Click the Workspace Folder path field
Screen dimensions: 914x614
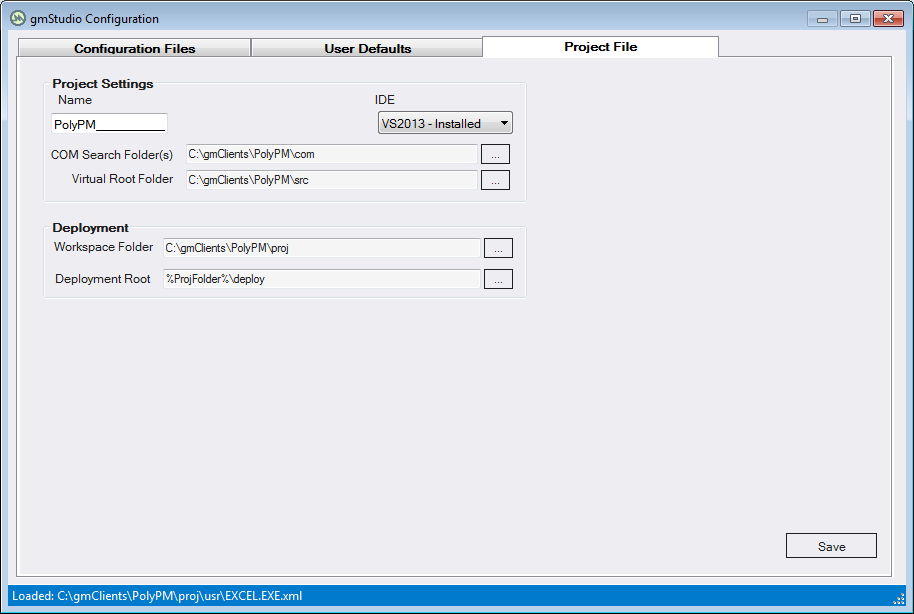(321, 248)
